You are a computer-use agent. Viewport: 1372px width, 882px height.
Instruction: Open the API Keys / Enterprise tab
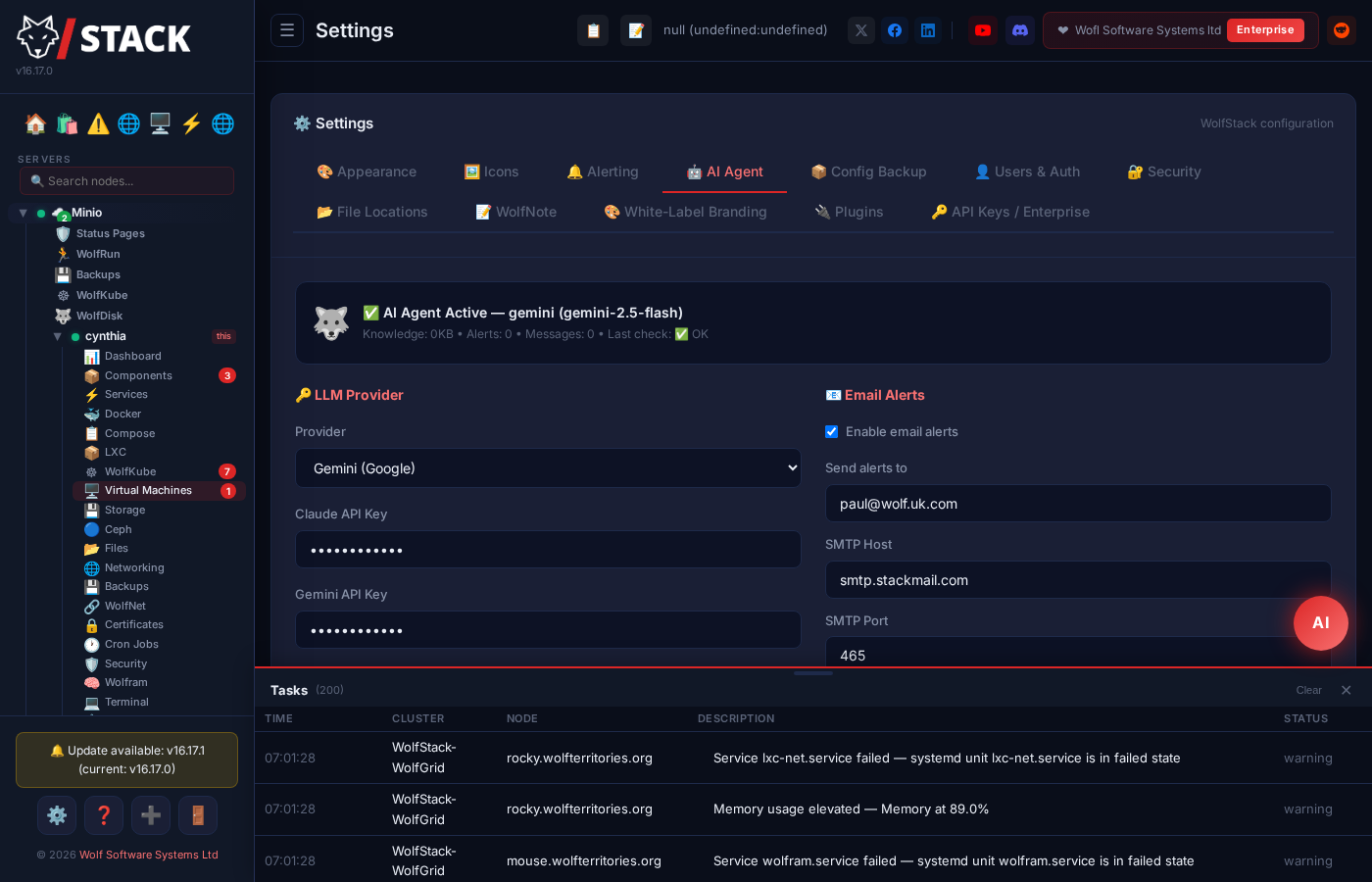pyautogui.click(x=1010, y=212)
